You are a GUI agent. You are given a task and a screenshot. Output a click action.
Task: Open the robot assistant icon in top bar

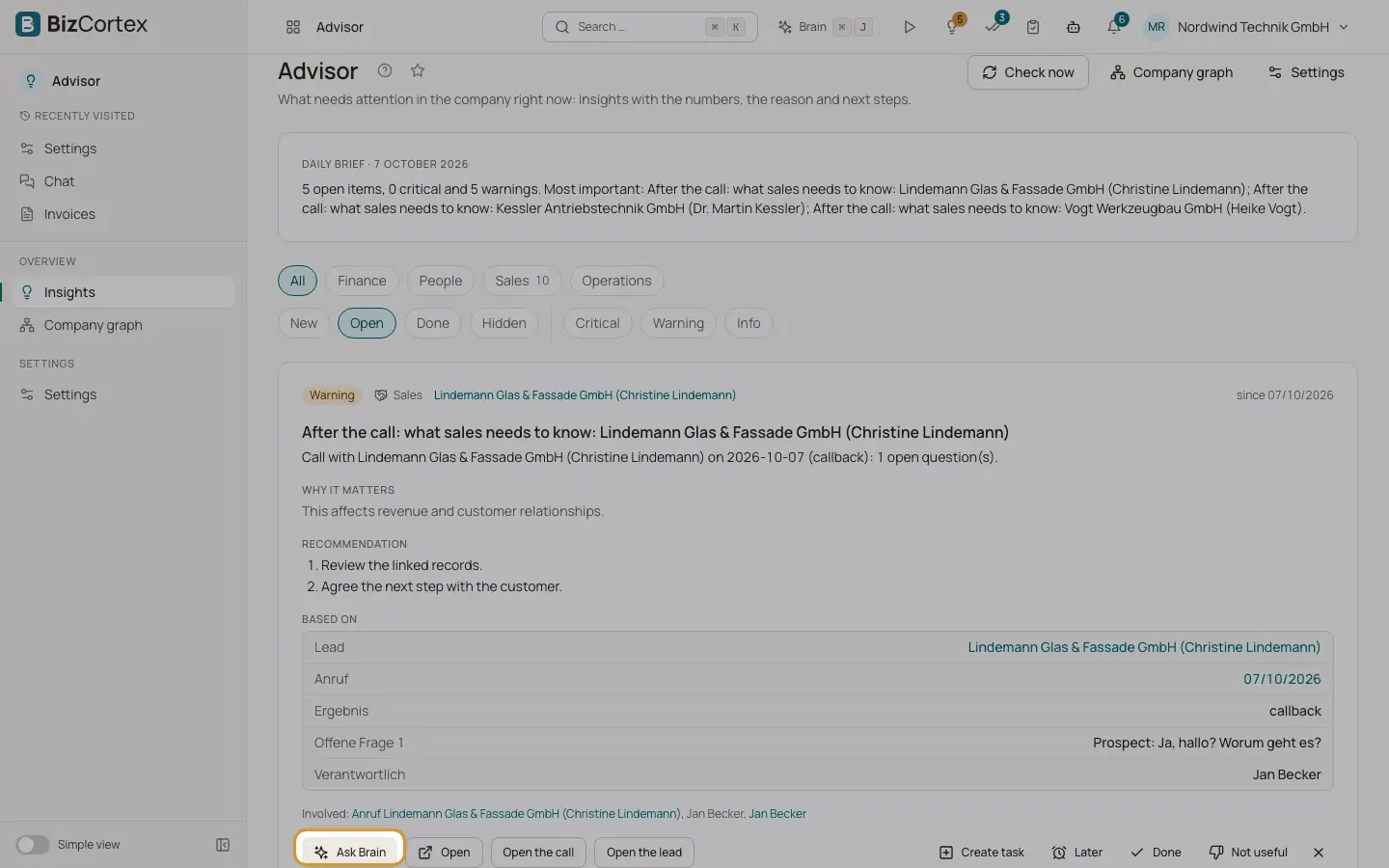click(1074, 27)
